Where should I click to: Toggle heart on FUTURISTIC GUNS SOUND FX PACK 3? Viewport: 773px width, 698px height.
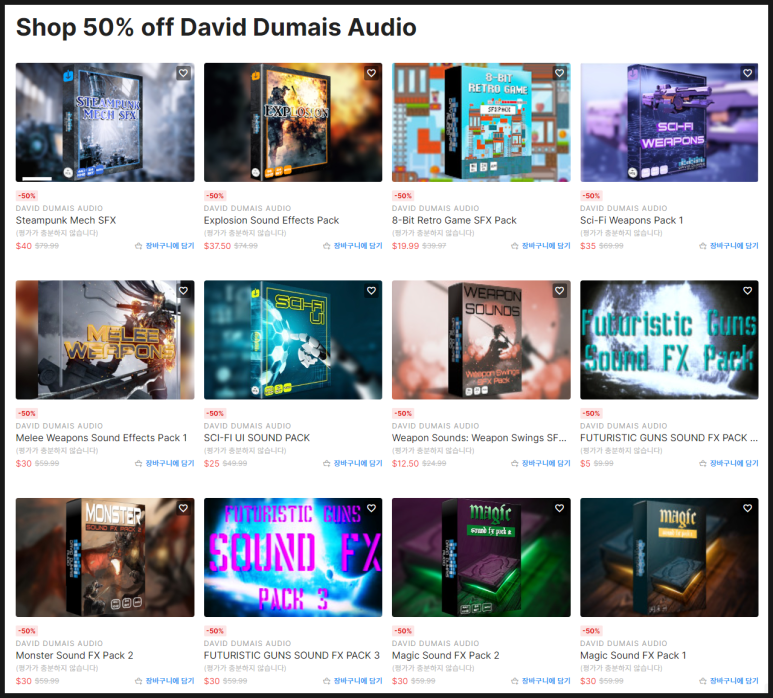coord(371,508)
